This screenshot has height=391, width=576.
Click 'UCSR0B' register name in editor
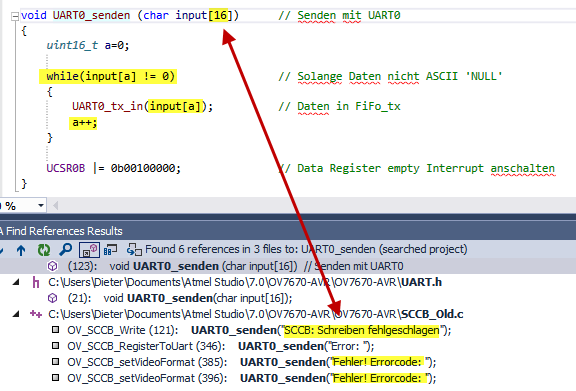pyautogui.click(x=65, y=168)
